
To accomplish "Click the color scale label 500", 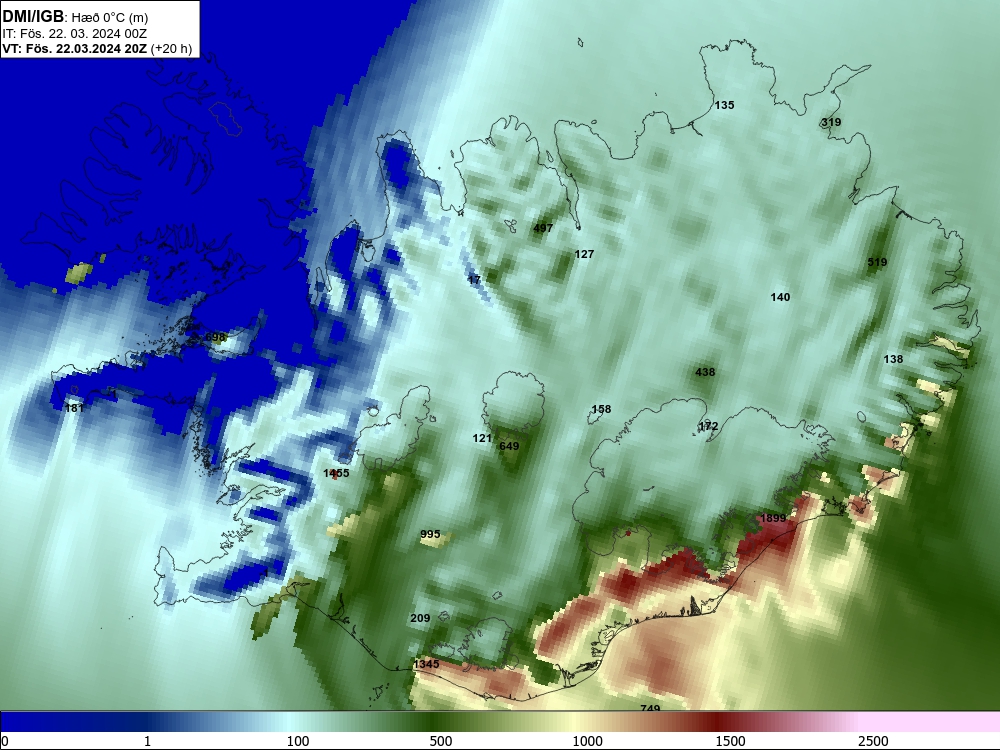I will point(441,741).
